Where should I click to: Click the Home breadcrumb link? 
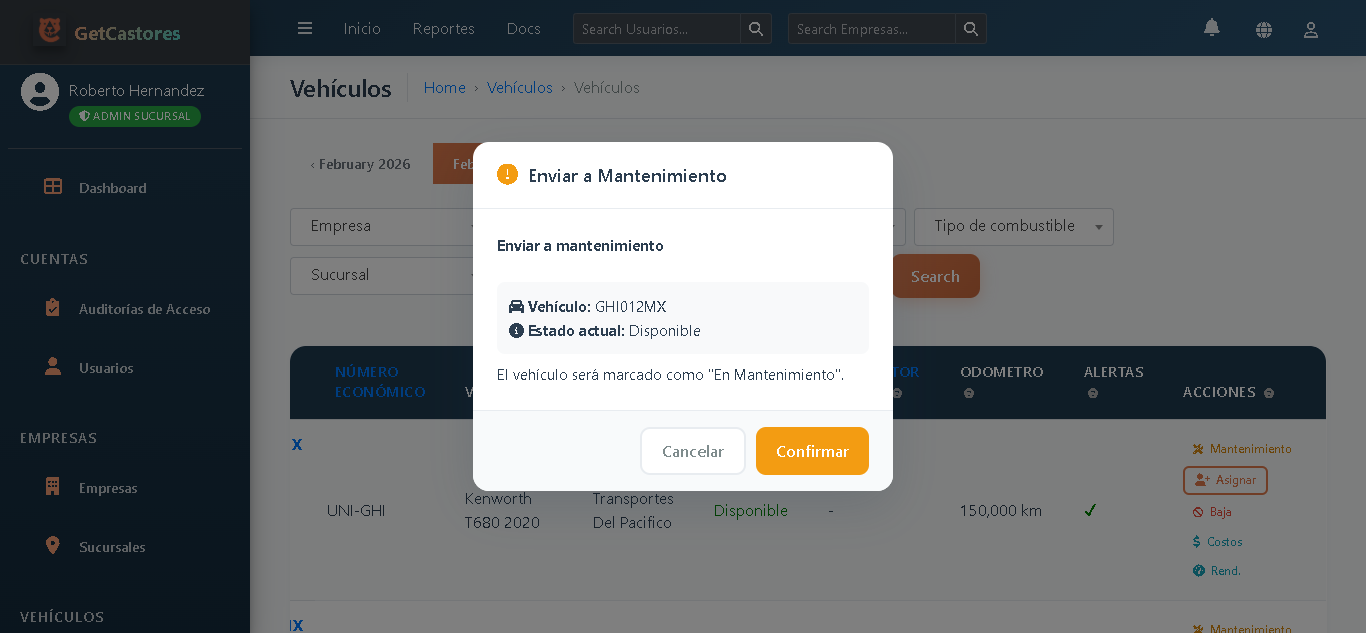pyautogui.click(x=445, y=88)
